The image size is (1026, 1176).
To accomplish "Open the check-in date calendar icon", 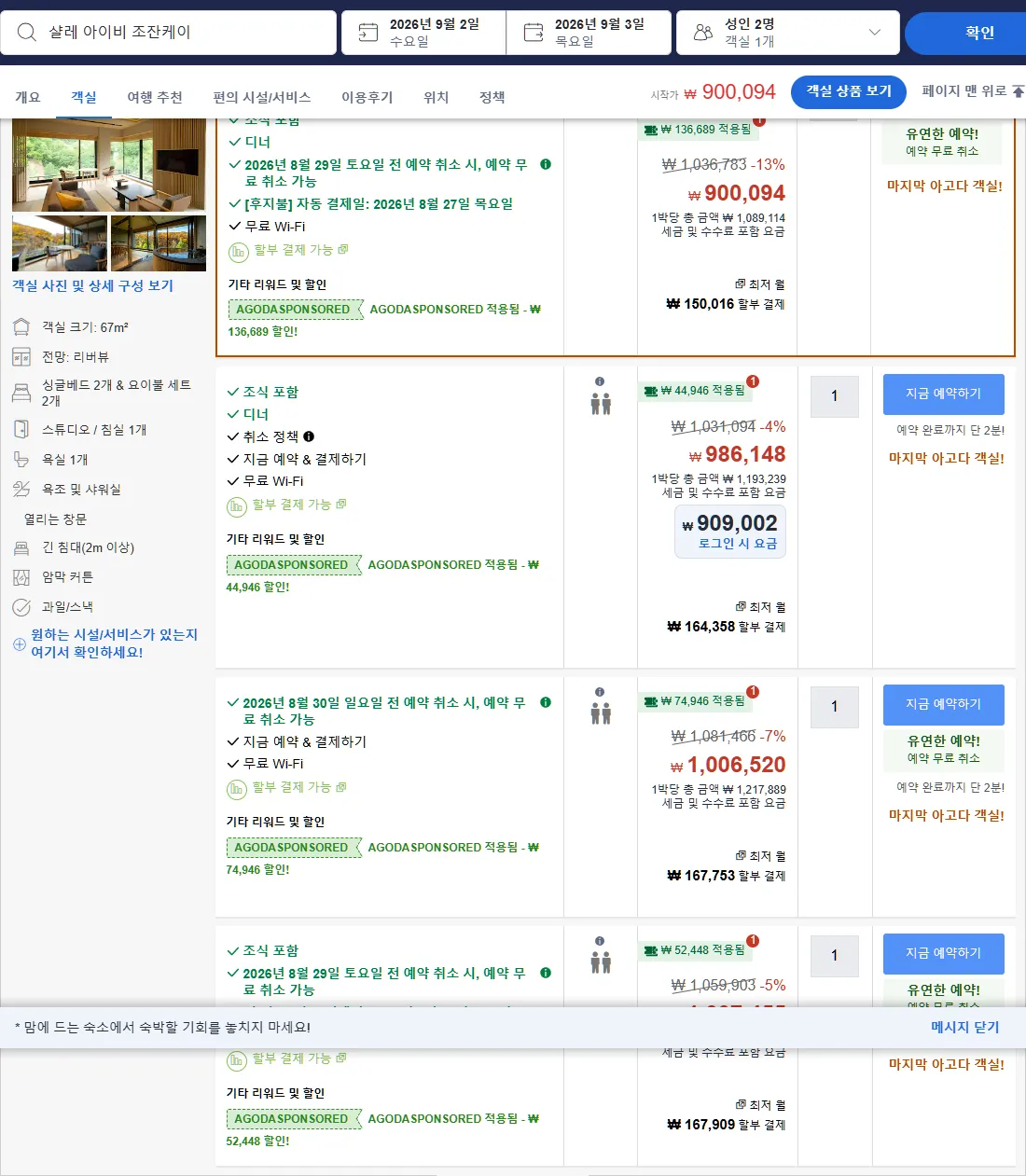I will tap(368, 33).
